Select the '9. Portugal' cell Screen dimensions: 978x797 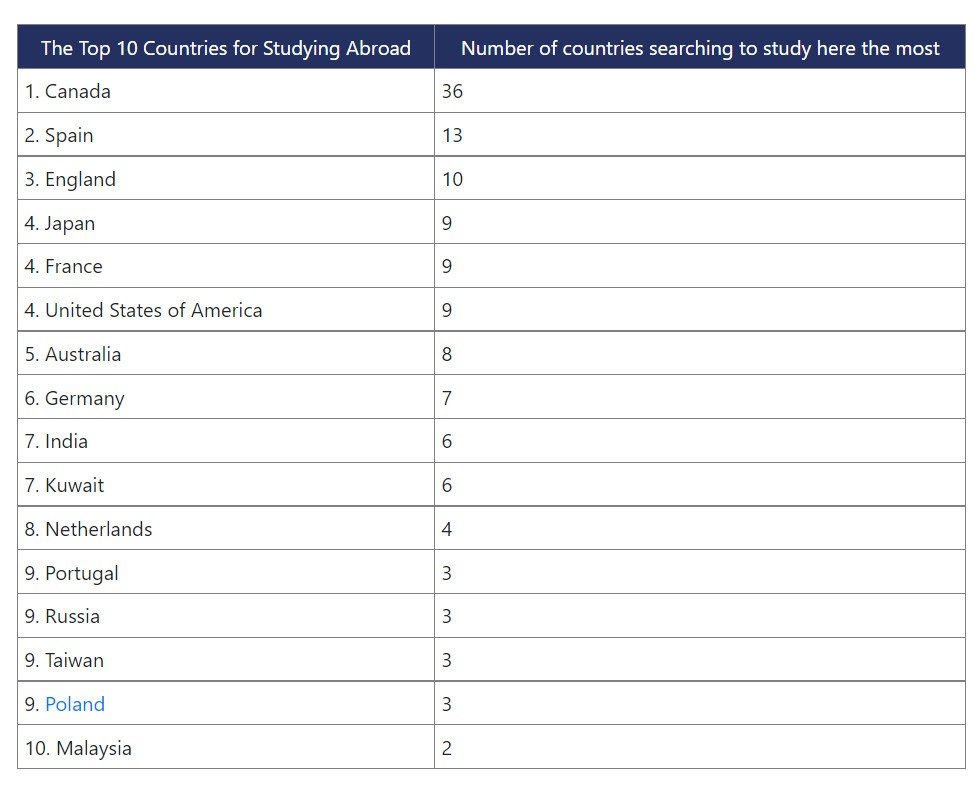tap(226, 572)
